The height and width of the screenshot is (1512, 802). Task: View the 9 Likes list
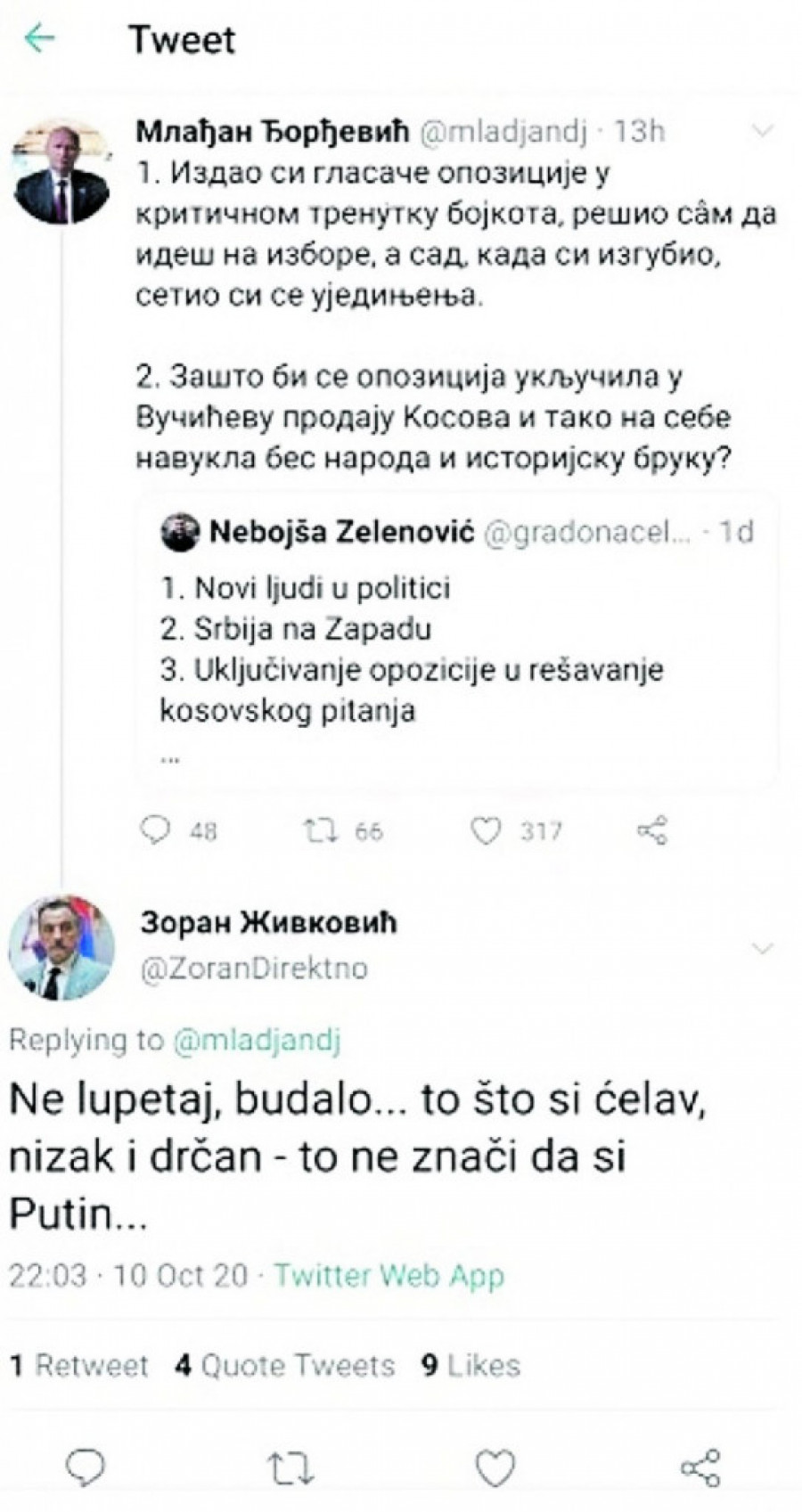[471, 1365]
